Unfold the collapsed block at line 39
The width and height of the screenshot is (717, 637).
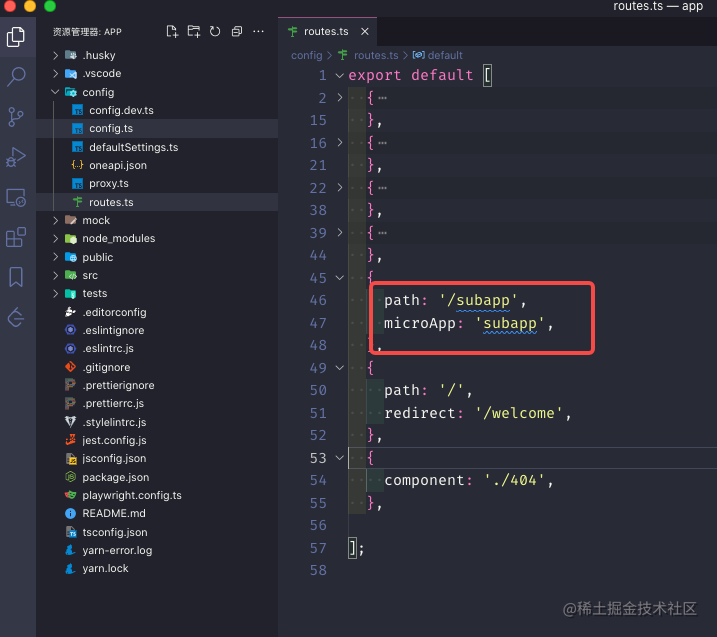[x=340, y=232]
